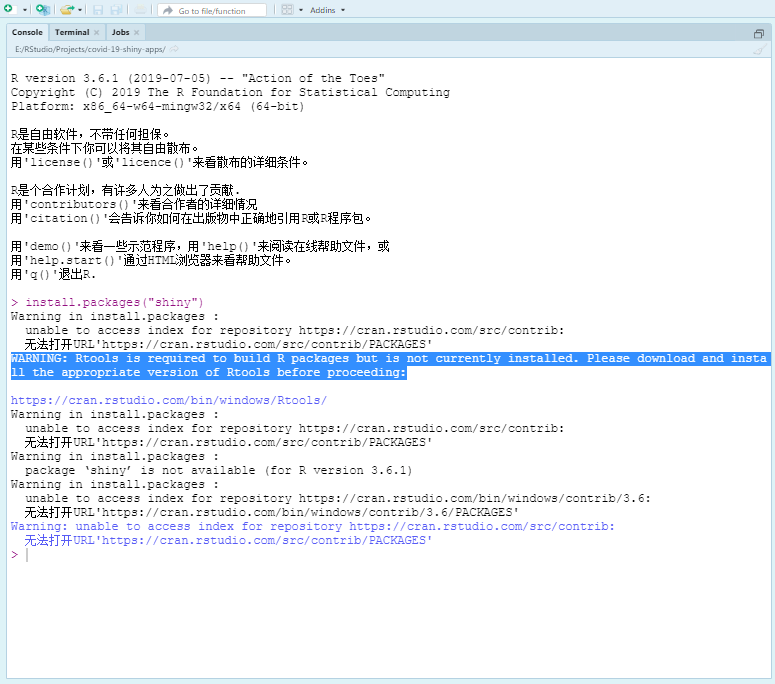Click the workspace panes grid icon
Screen dimensions: 775x684
[x=287, y=9]
